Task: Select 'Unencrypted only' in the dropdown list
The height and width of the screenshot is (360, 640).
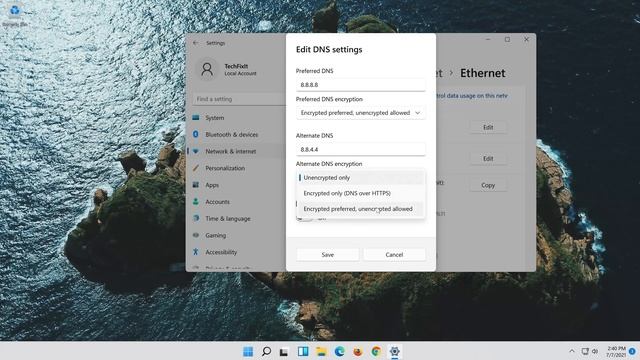Action: pyautogui.click(x=361, y=178)
